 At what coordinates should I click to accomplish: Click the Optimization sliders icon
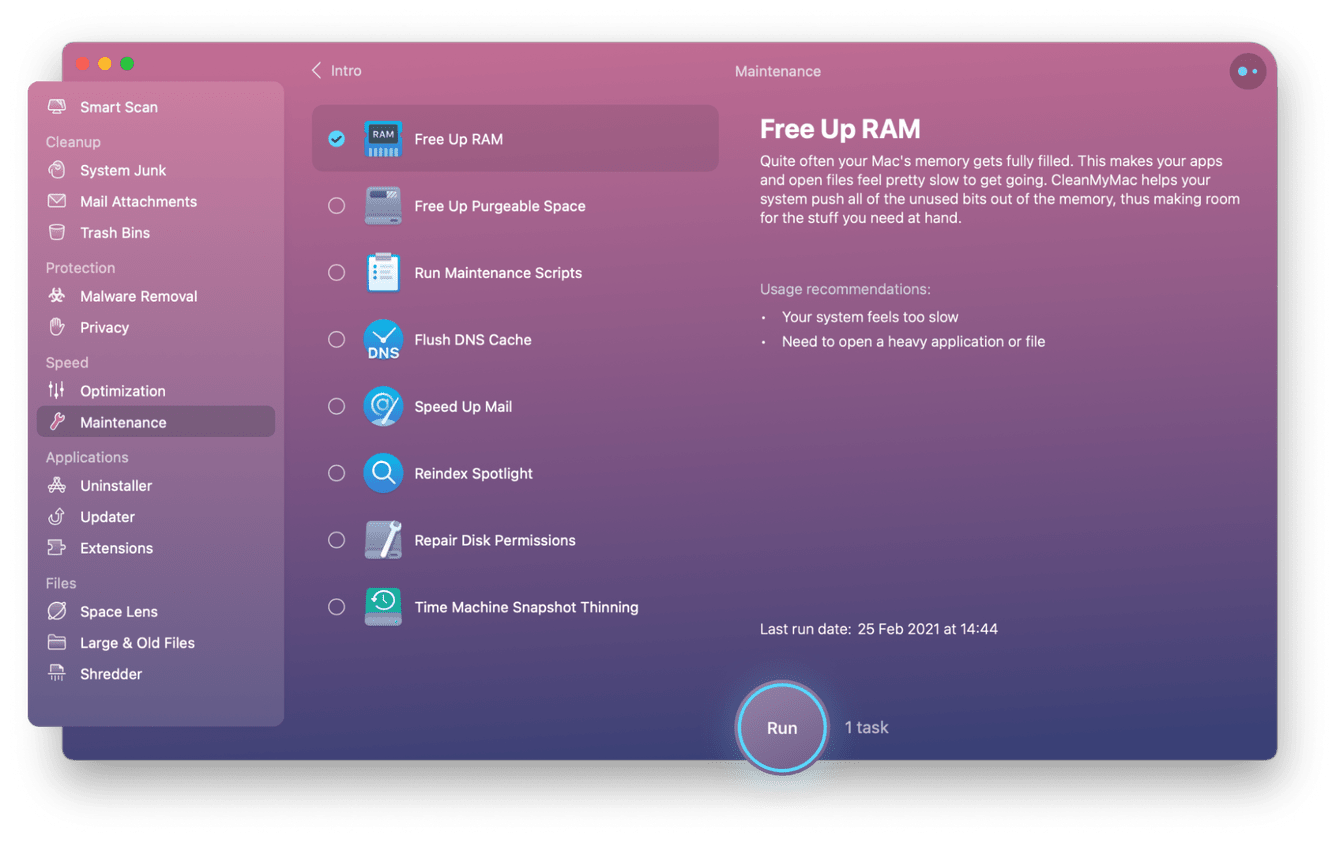click(x=57, y=391)
